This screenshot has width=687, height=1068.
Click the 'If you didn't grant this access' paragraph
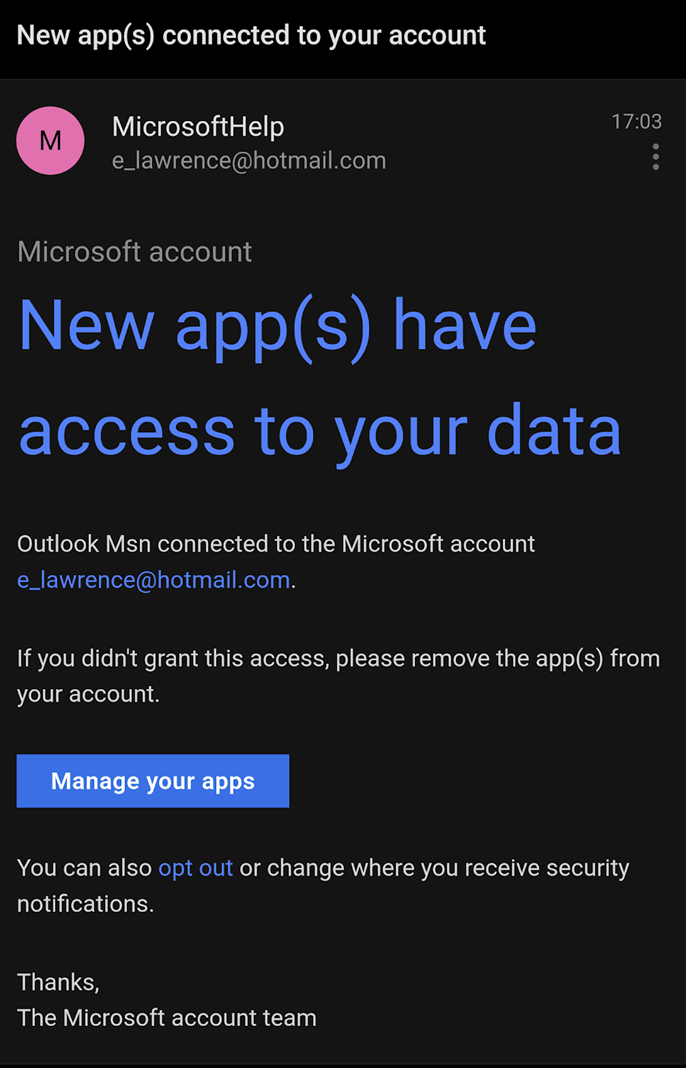click(338, 676)
